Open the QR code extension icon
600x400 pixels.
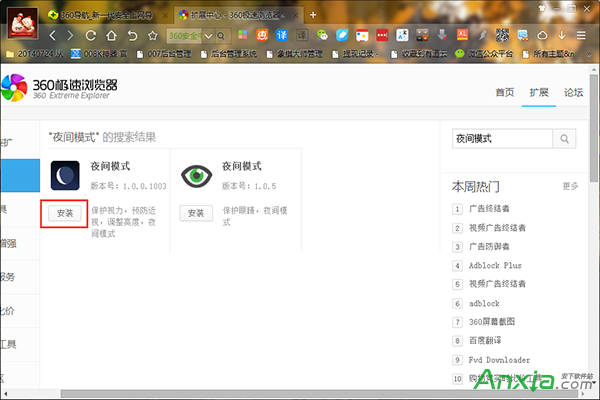click(502, 35)
